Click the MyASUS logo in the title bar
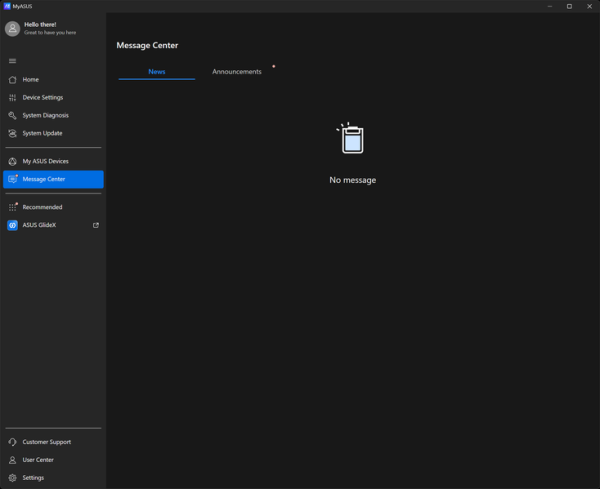Image resolution: width=600 pixels, height=489 pixels. 7,6
